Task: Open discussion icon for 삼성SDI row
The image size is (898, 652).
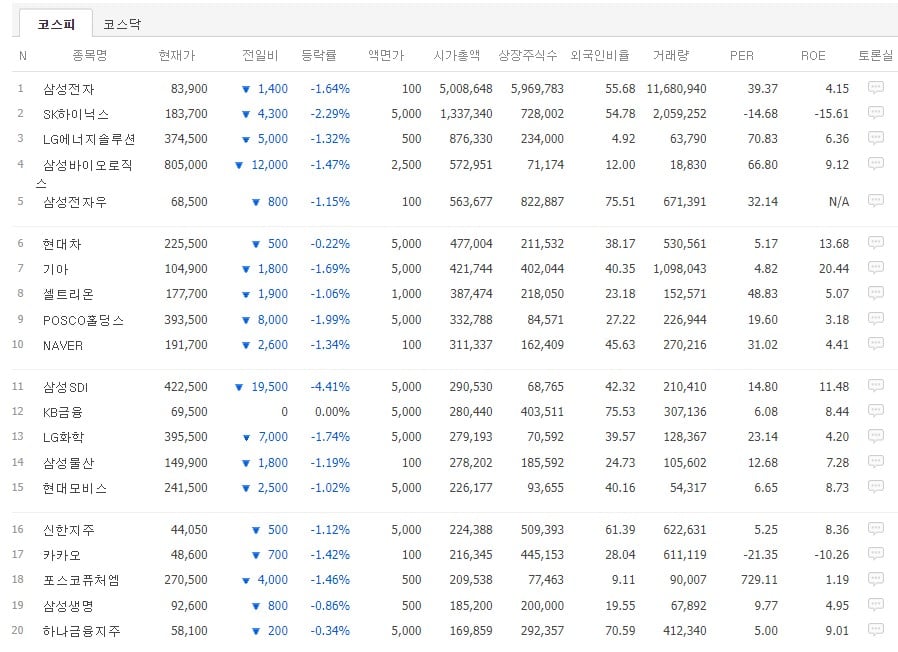Action: [875, 386]
